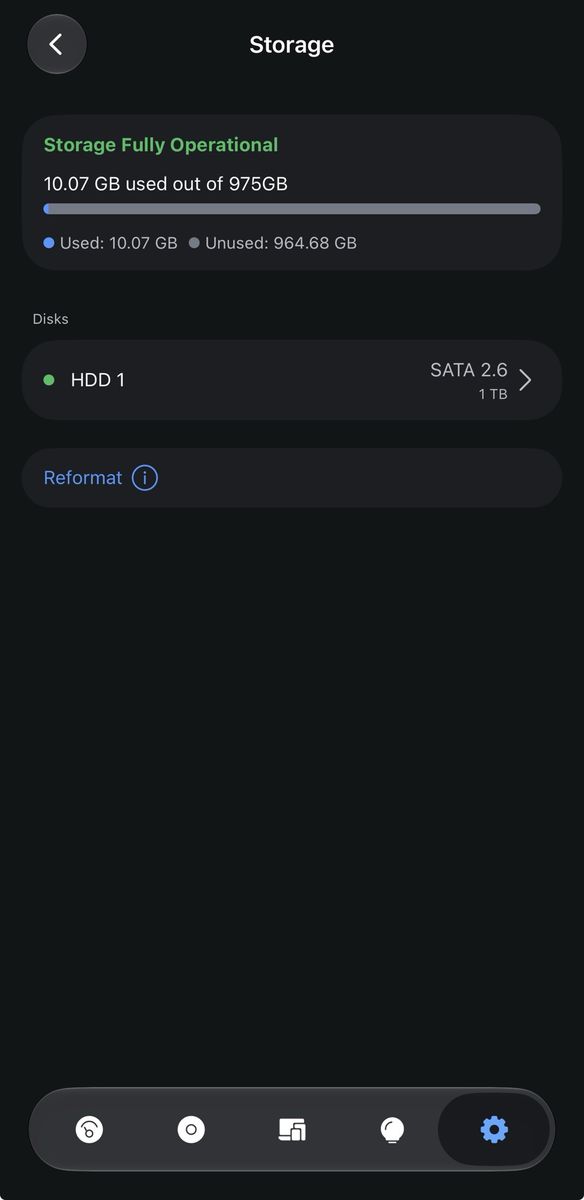This screenshot has height=1200, width=584.
Task: Open the HDD 1 disk row
Action: tap(292, 380)
